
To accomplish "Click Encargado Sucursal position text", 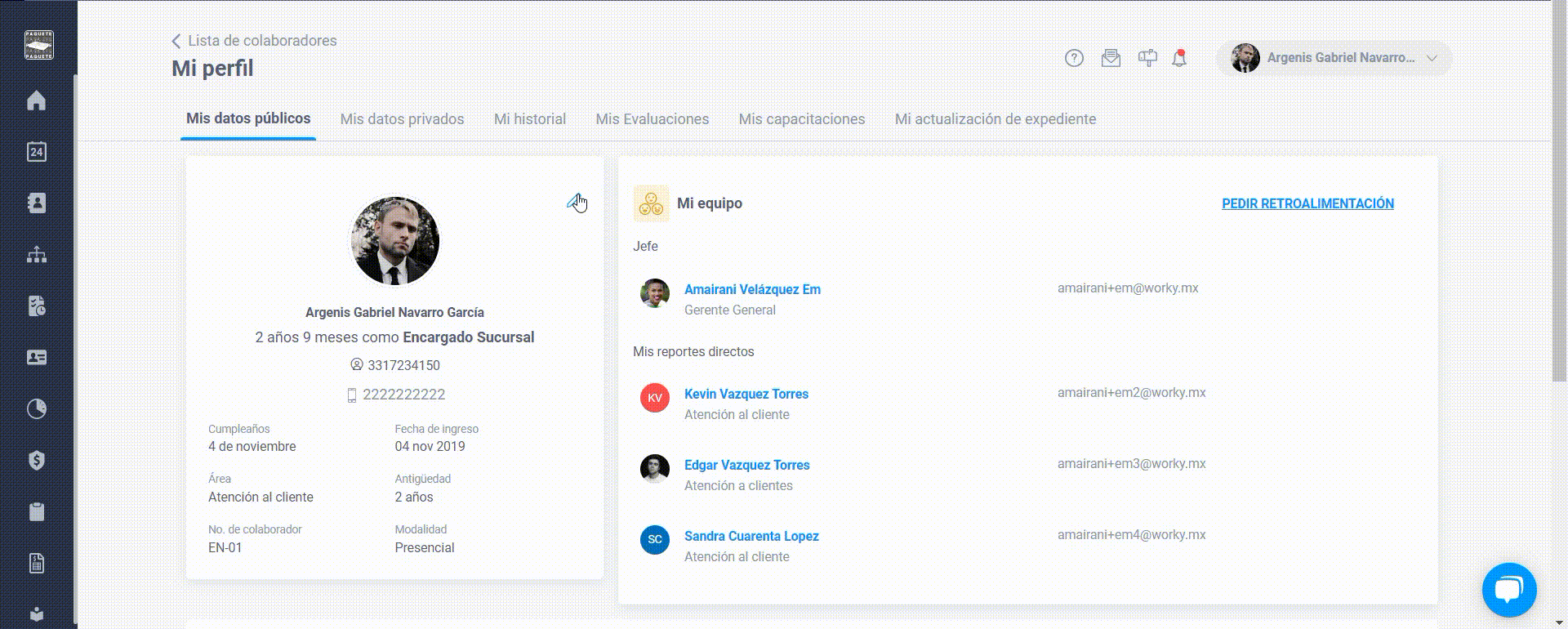I will [469, 337].
